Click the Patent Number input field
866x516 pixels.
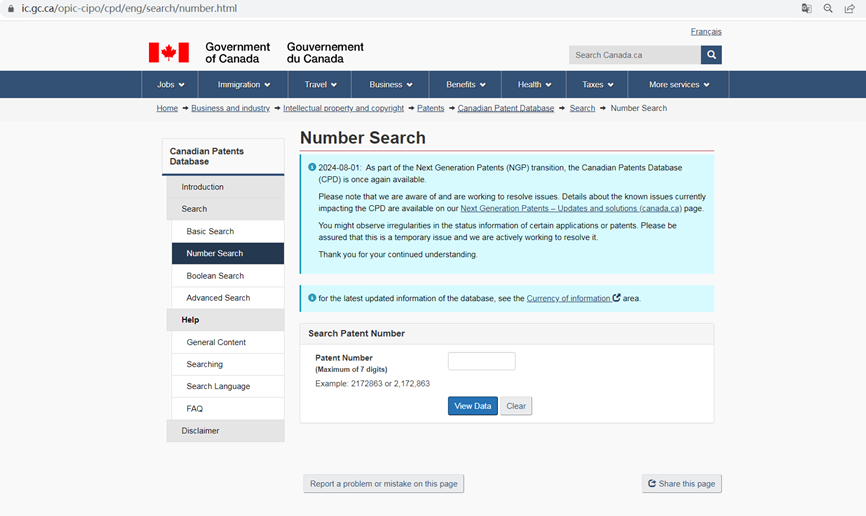click(481, 362)
